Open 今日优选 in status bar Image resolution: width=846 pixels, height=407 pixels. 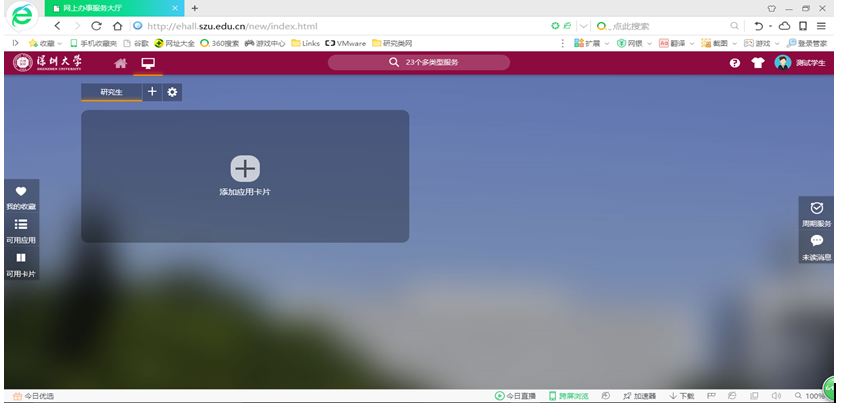33,396
